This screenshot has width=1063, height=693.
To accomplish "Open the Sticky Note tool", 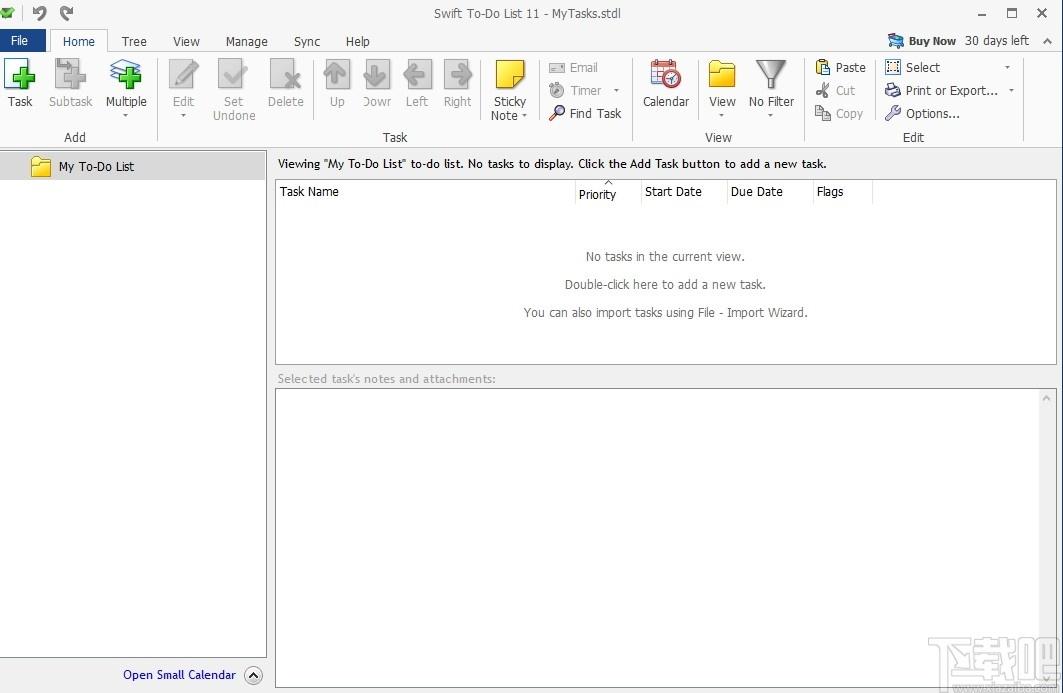I will [x=509, y=75].
